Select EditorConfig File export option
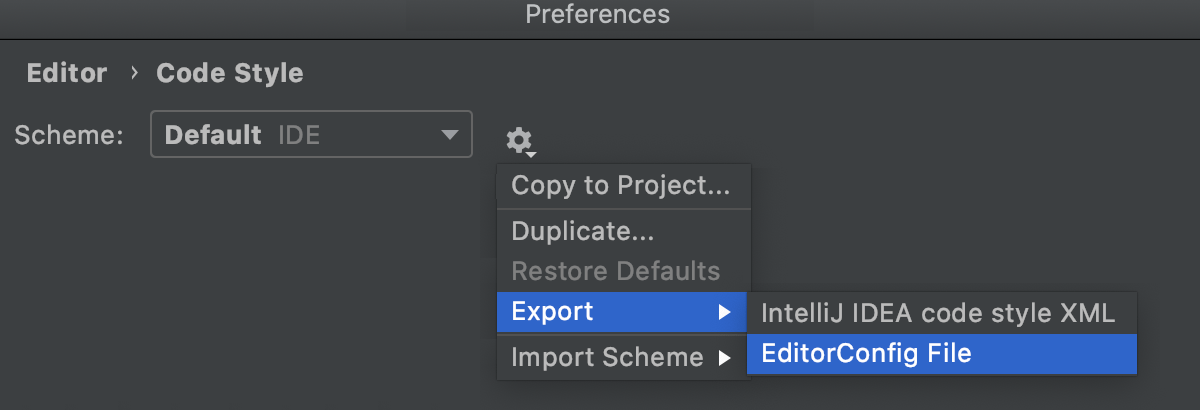This screenshot has height=410, width=1200. pos(866,353)
